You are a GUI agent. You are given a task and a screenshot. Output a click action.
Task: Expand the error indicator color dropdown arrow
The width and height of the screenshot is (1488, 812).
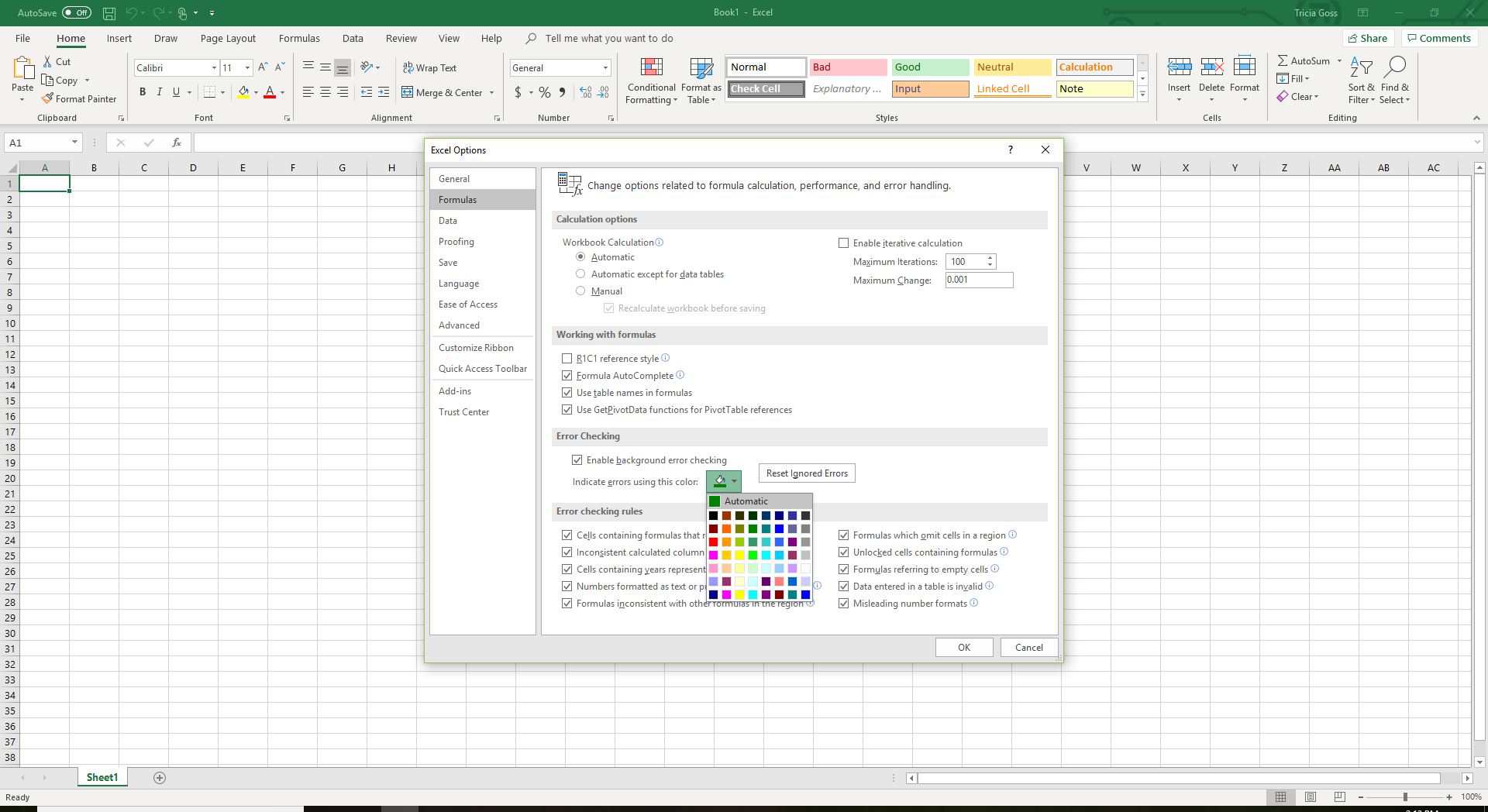[x=734, y=481]
